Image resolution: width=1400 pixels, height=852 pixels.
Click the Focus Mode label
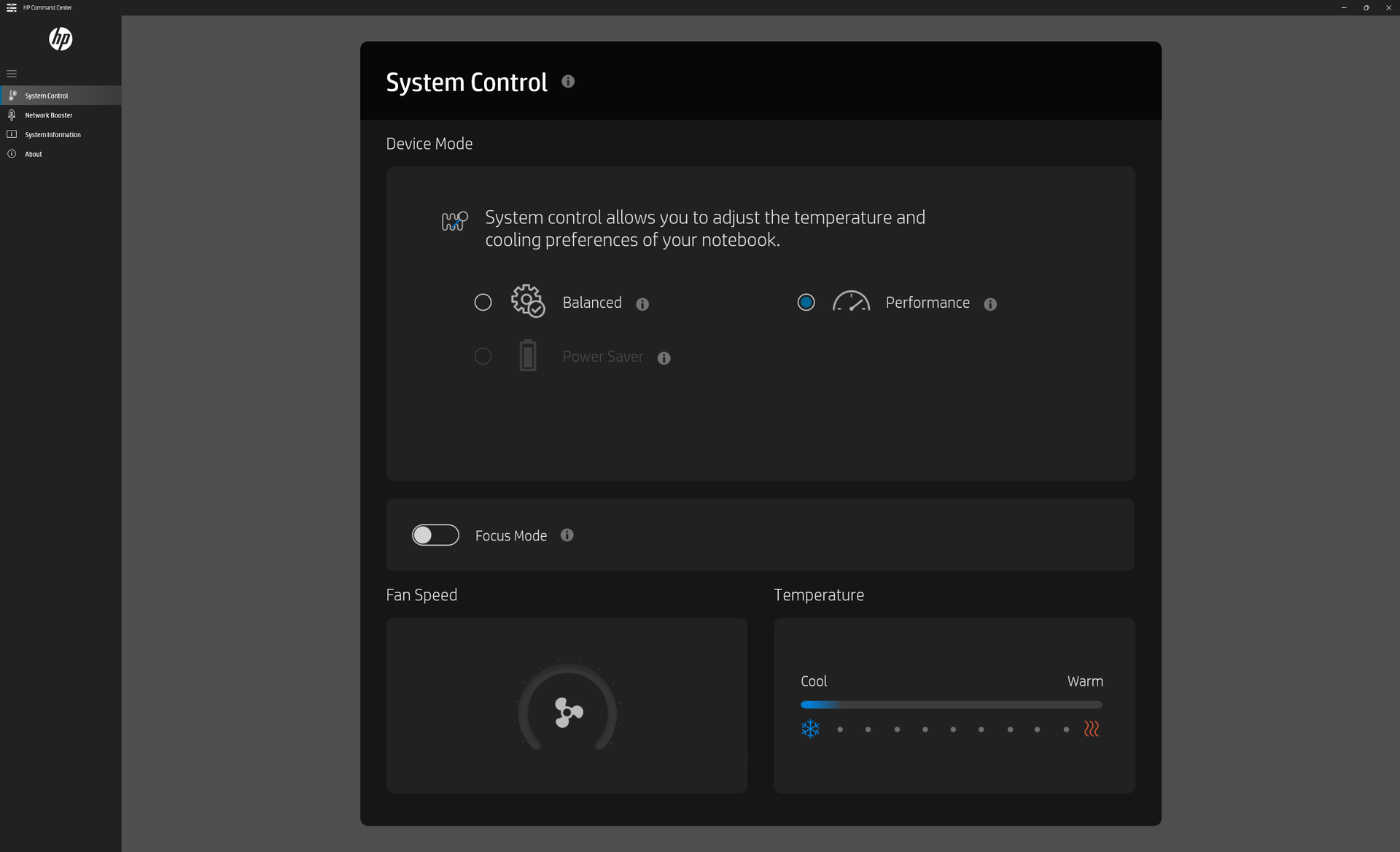click(x=511, y=536)
